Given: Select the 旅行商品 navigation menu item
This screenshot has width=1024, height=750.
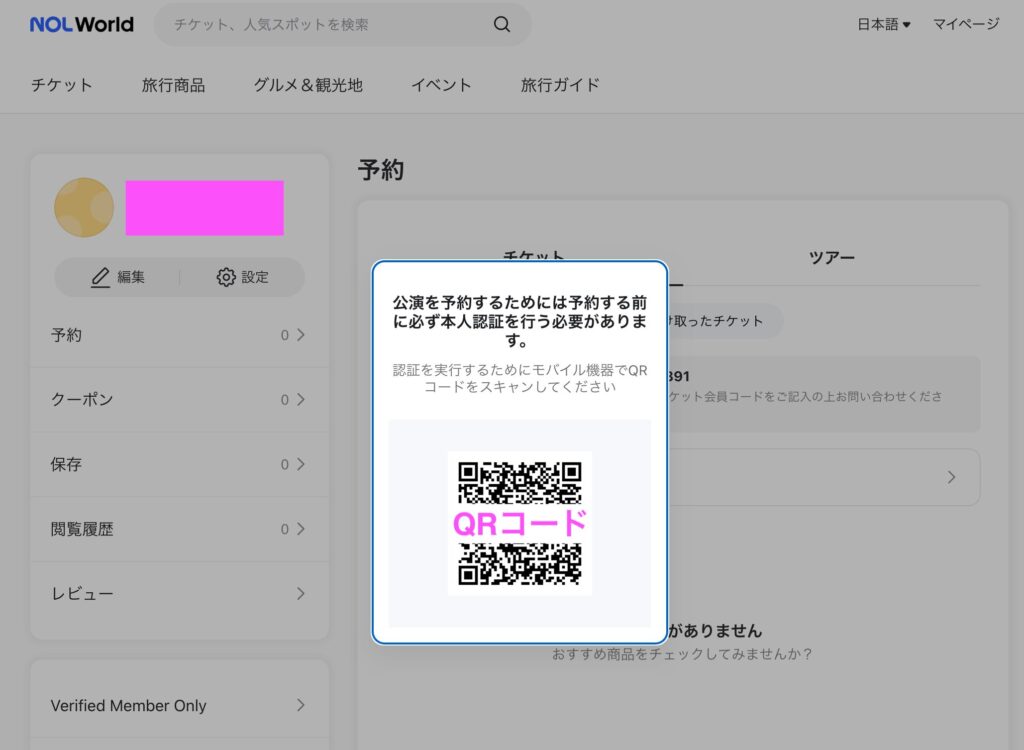Looking at the screenshot, I should [173, 85].
